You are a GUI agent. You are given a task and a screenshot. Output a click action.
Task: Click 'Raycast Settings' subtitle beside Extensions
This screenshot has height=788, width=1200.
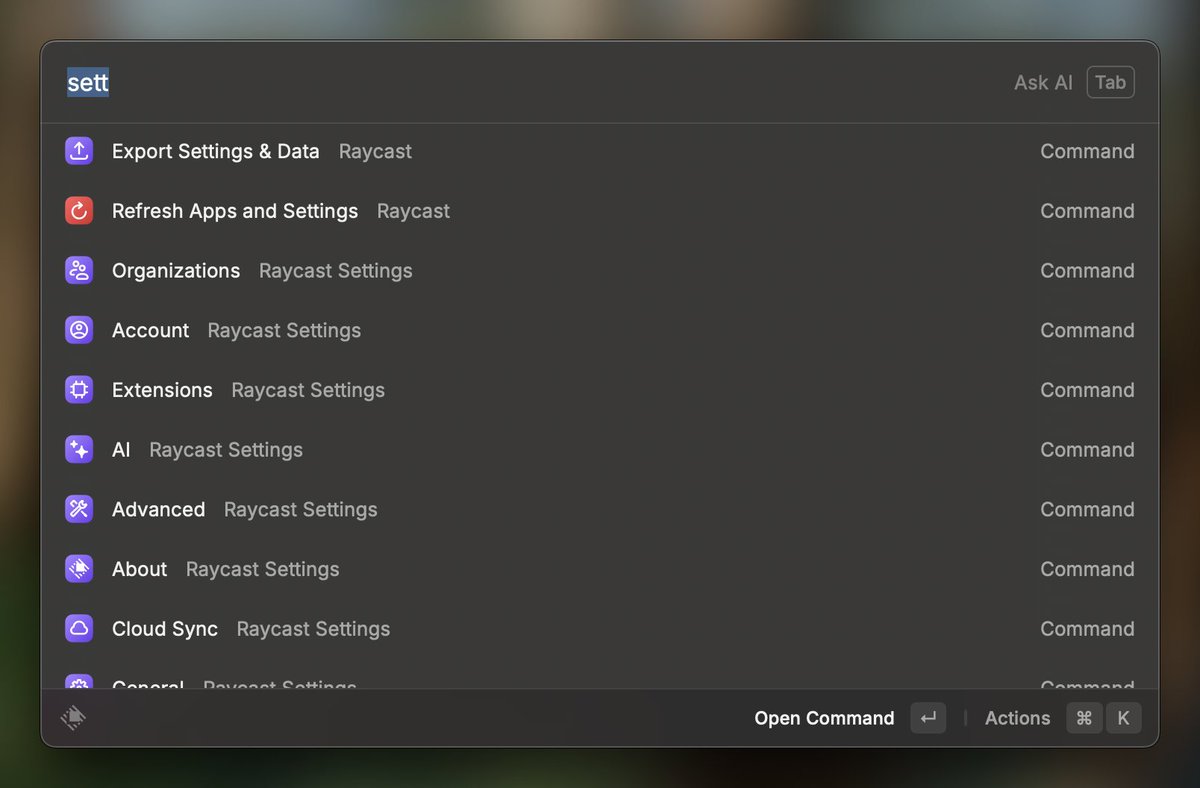coord(308,390)
